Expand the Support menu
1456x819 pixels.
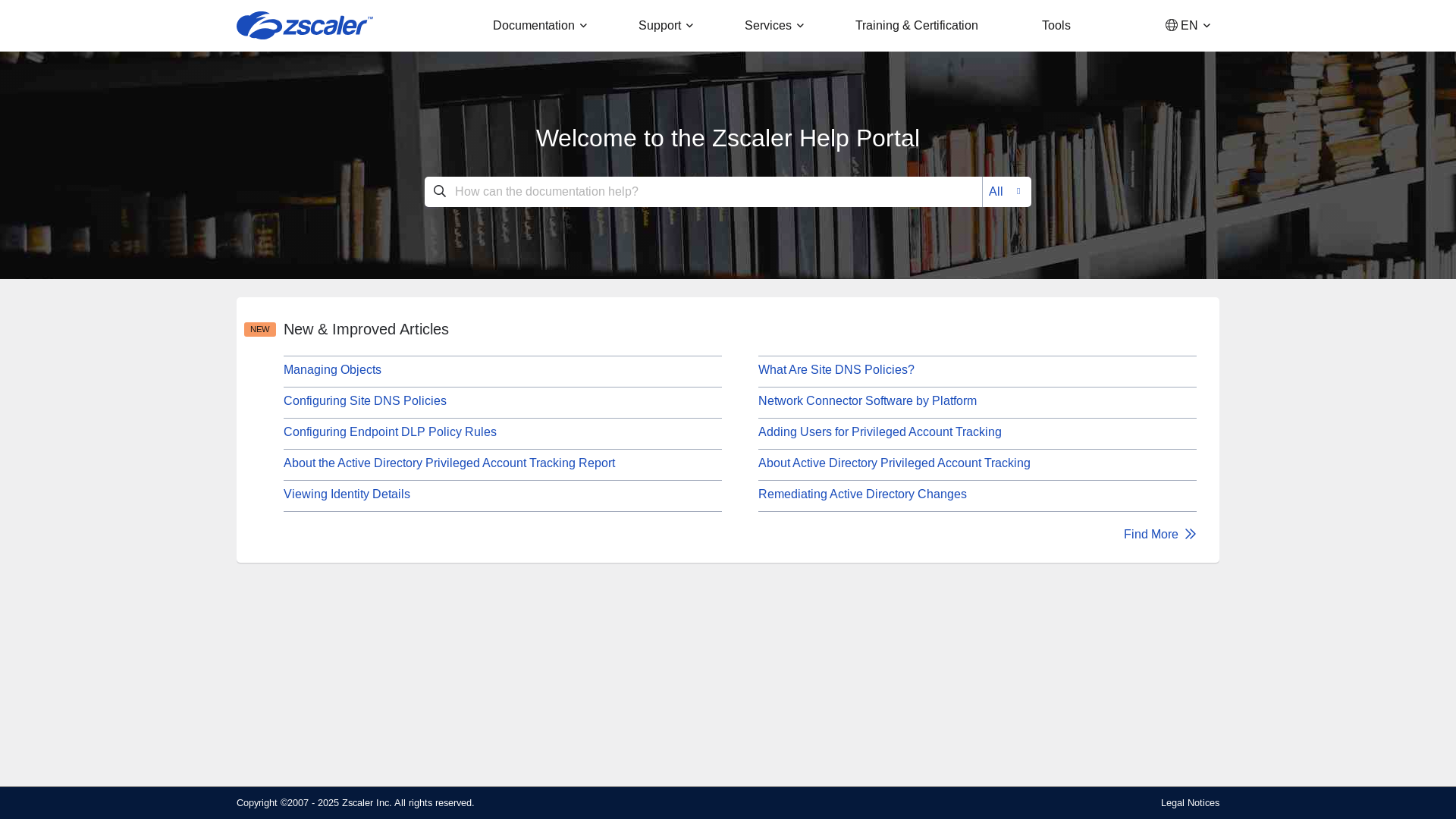[666, 26]
